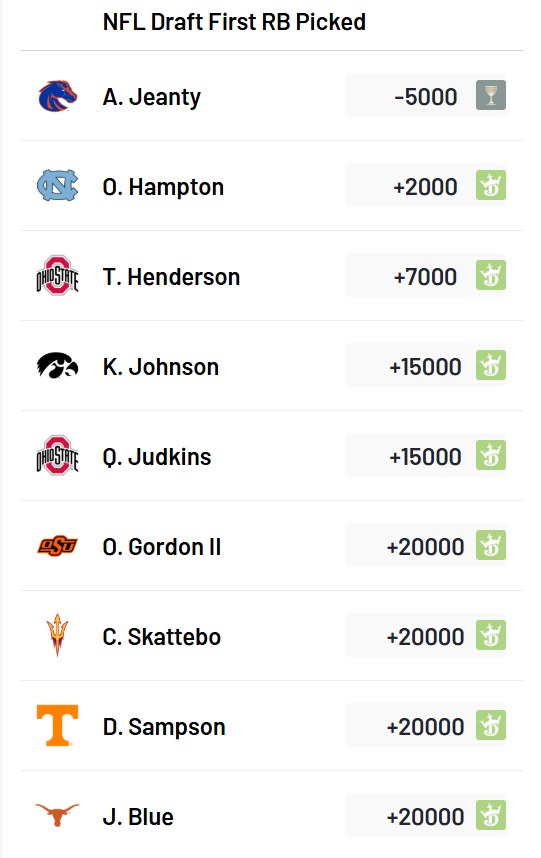The width and height of the screenshot is (541, 858).
Task: Click the Iowa Hawkeyes logo
Action: 57,366
